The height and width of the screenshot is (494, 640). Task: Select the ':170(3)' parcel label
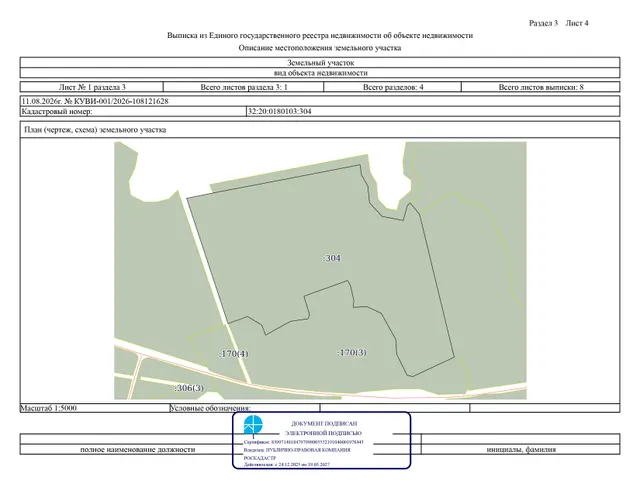click(x=352, y=352)
